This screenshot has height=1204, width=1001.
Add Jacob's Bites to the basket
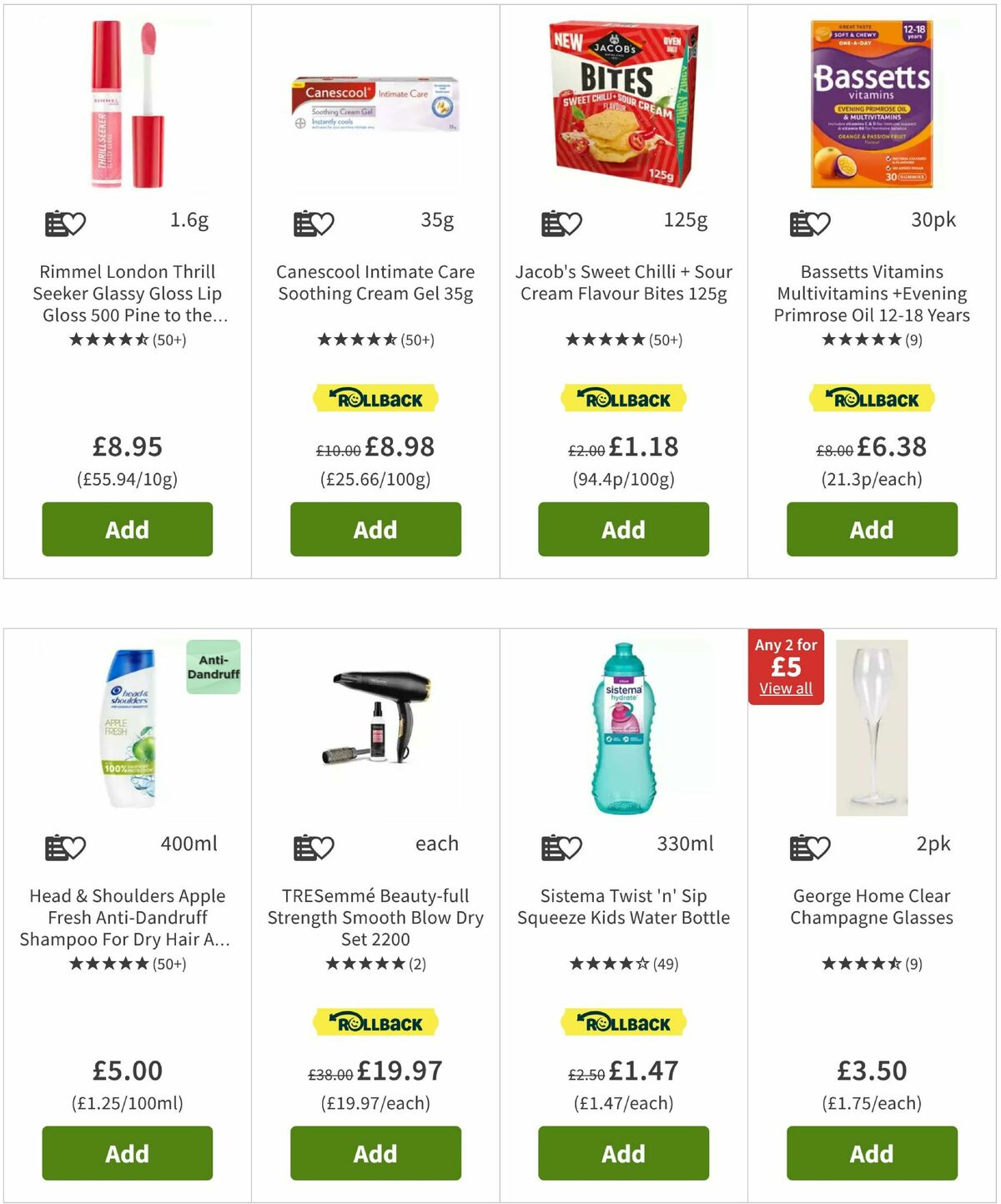pos(622,529)
